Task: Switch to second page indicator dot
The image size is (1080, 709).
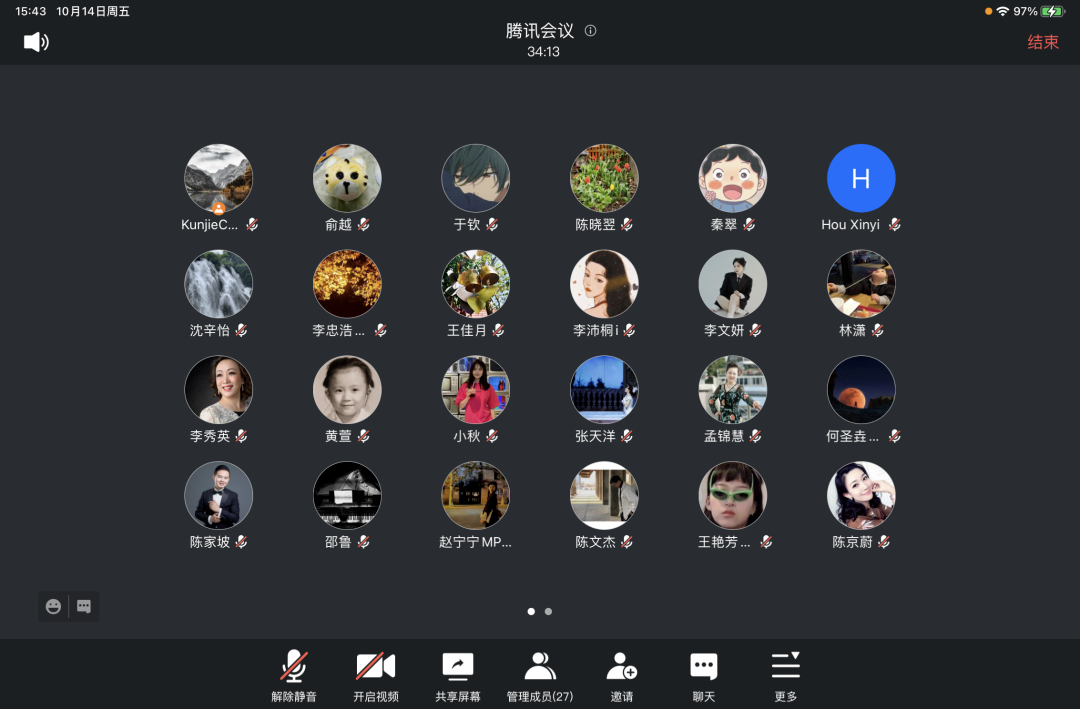Action: 549,611
